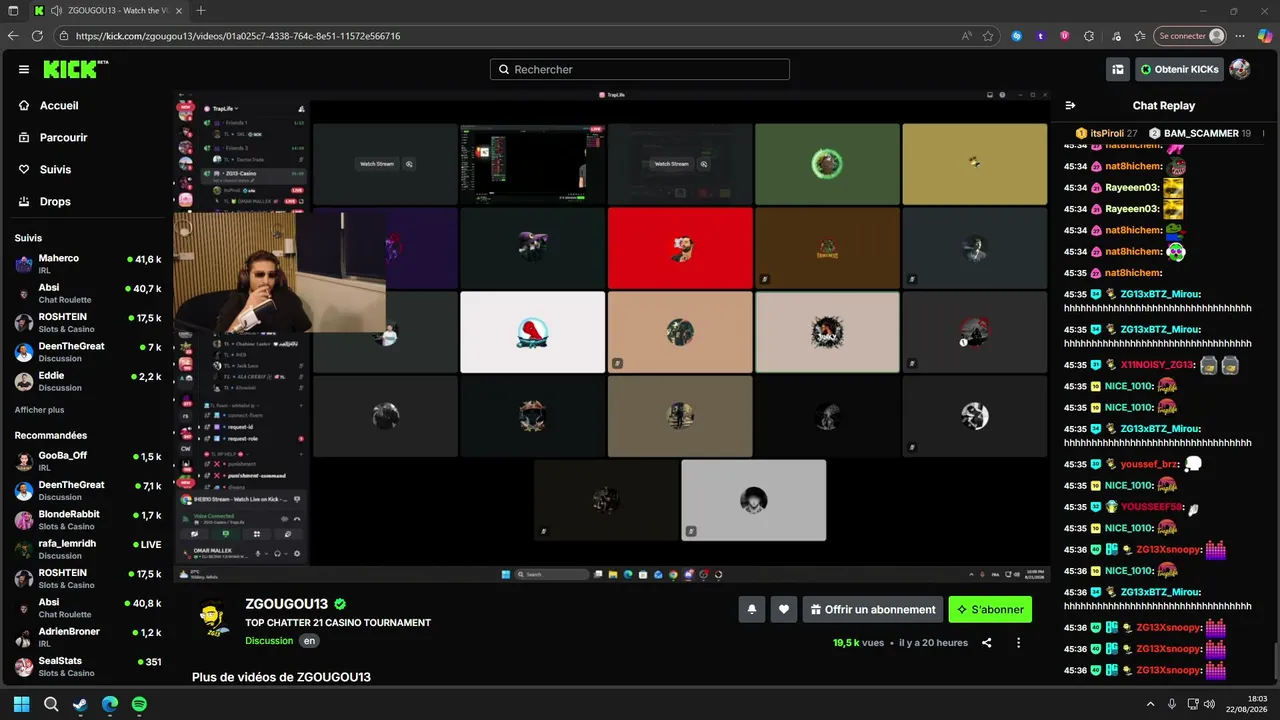1280x720 pixels.
Task: Click youssef_brz username in chat
Action: tap(1150, 464)
